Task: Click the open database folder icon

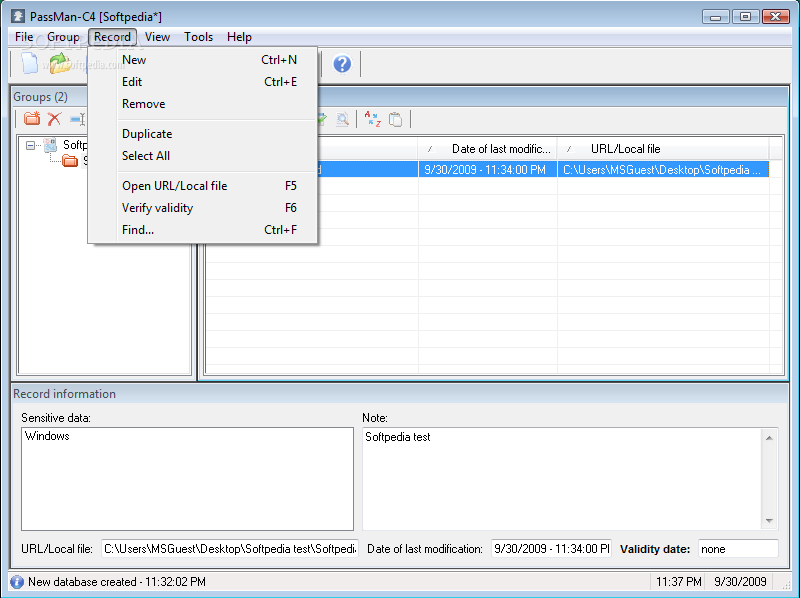Action: pyautogui.click(x=60, y=64)
